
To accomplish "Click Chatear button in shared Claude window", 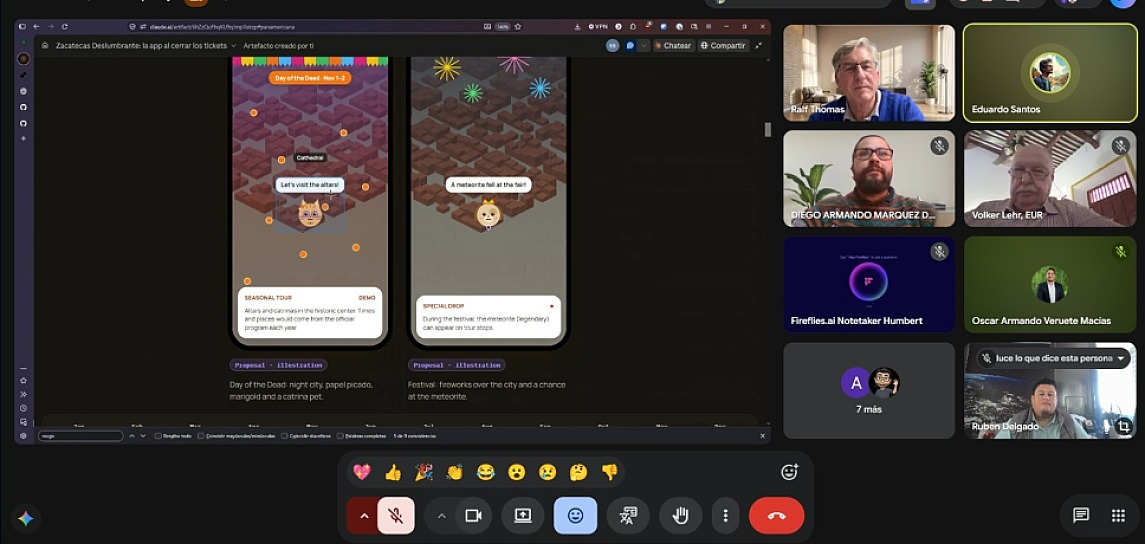I will 673,45.
